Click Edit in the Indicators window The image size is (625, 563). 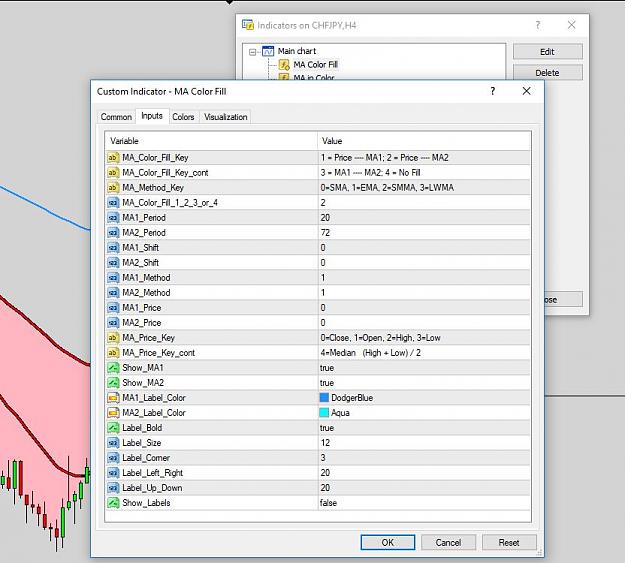coord(548,52)
